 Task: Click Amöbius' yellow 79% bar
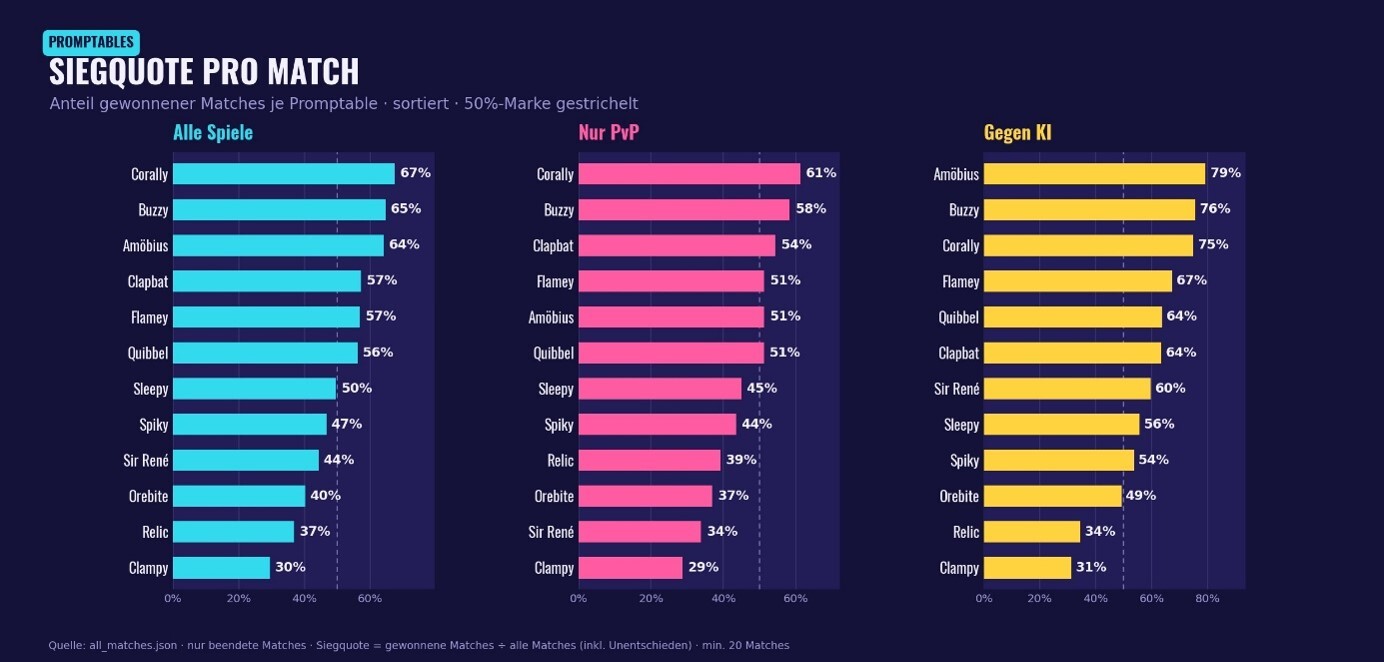1094,174
